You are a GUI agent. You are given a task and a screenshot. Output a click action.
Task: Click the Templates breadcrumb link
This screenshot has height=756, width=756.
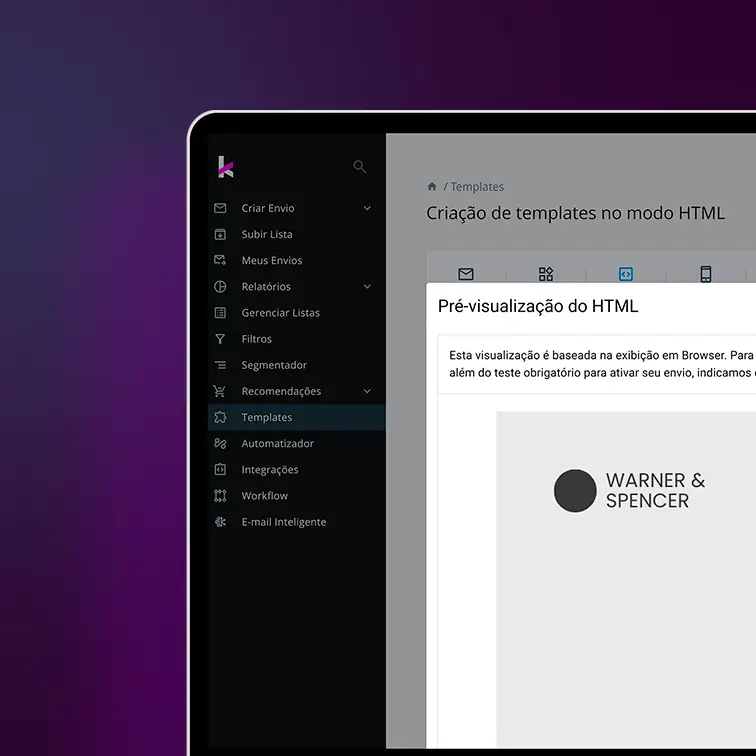click(x=477, y=187)
